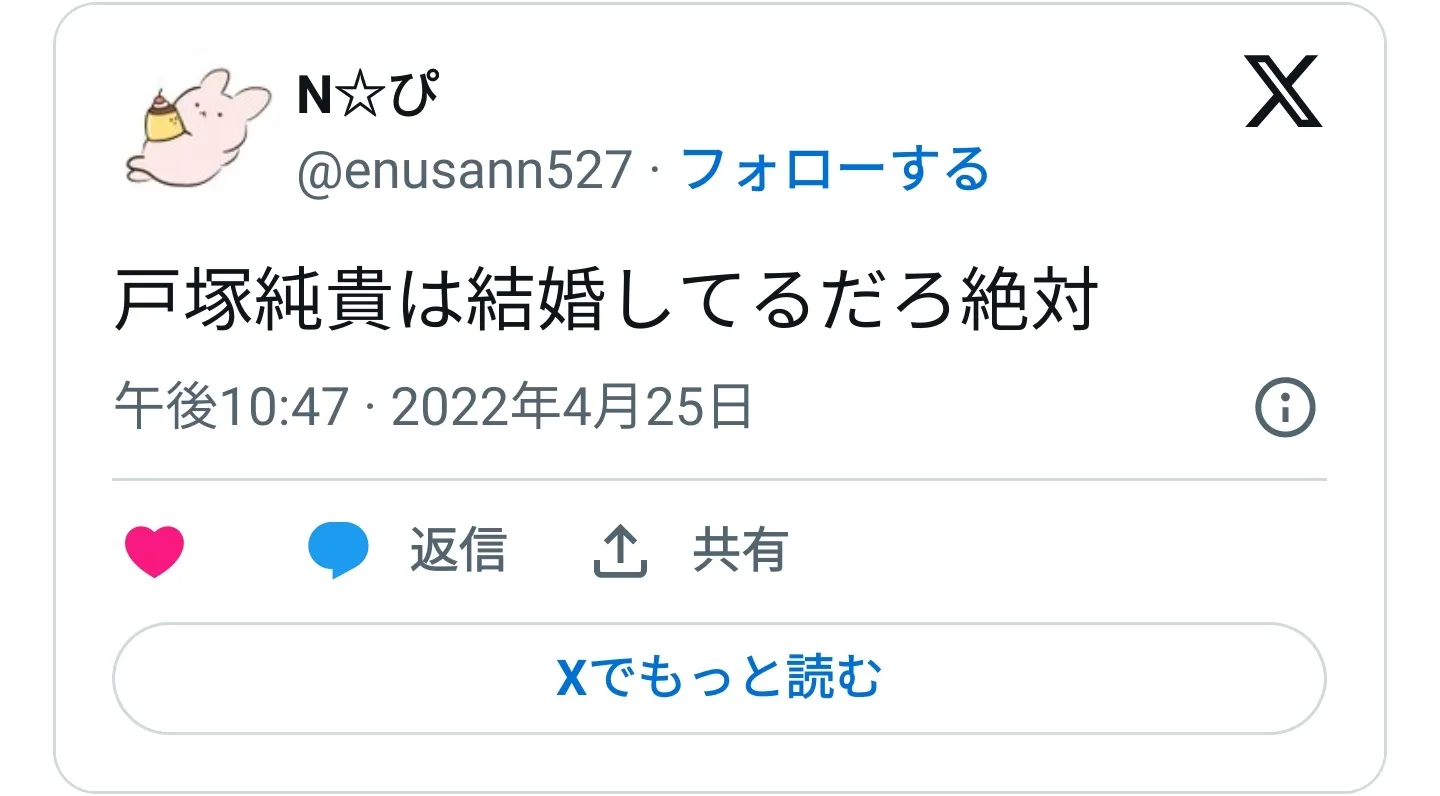Image resolution: width=1440 pixels, height=796 pixels.
Task: Open the @enusann527 handle link
Action: pos(465,170)
